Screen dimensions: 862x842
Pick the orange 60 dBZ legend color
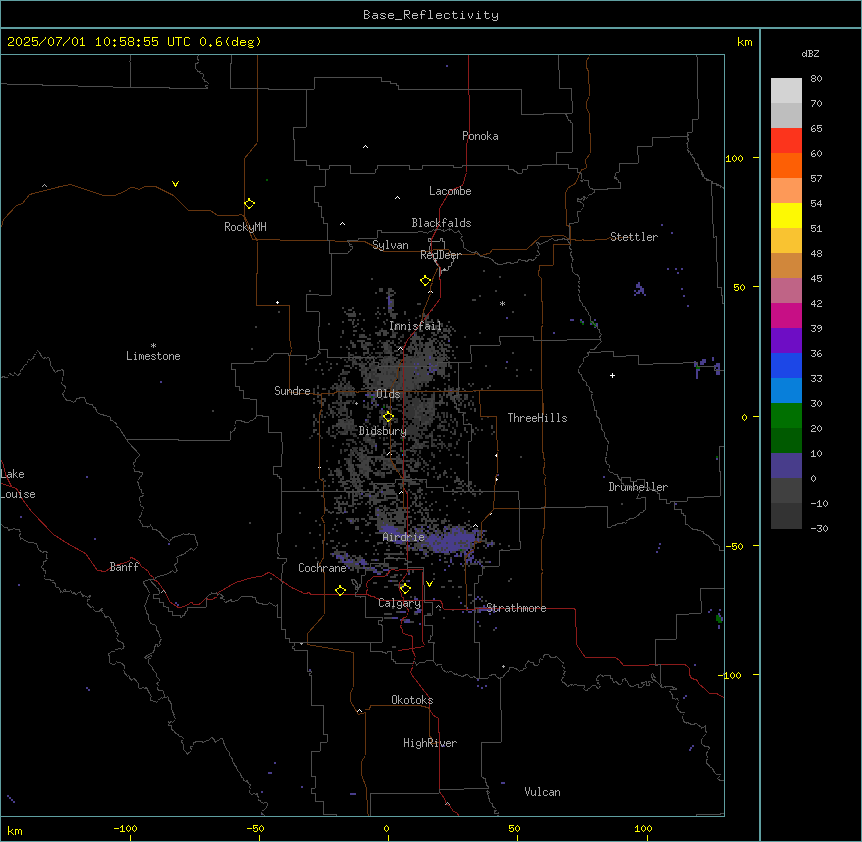point(786,165)
